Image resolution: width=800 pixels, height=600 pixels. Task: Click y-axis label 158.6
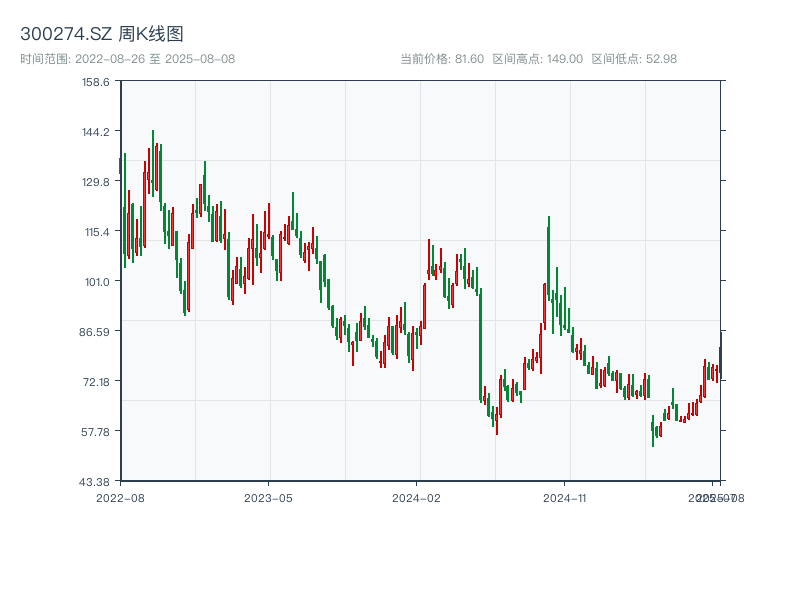[x=96, y=82]
